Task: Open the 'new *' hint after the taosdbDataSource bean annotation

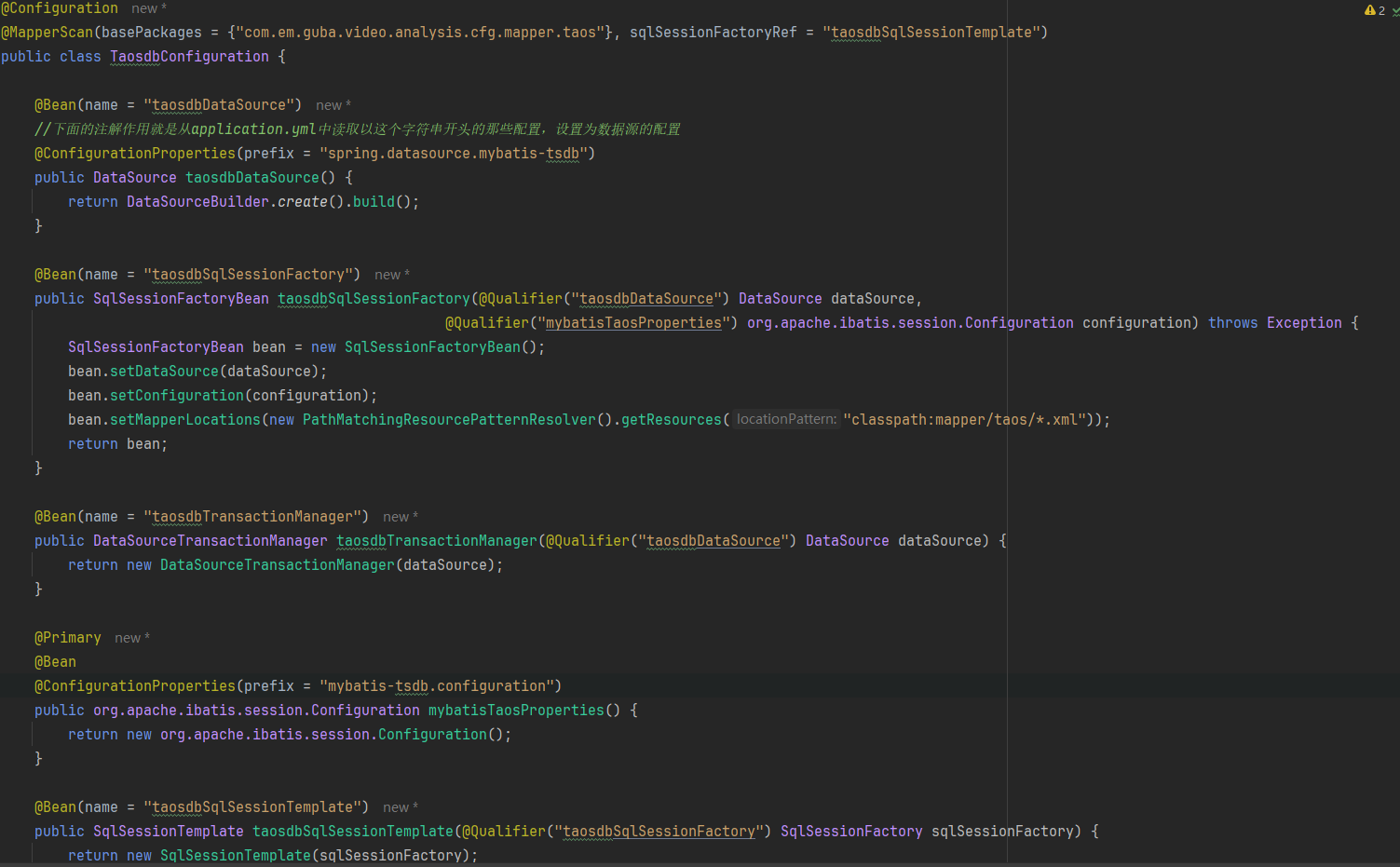Action: click(x=333, y=105)
